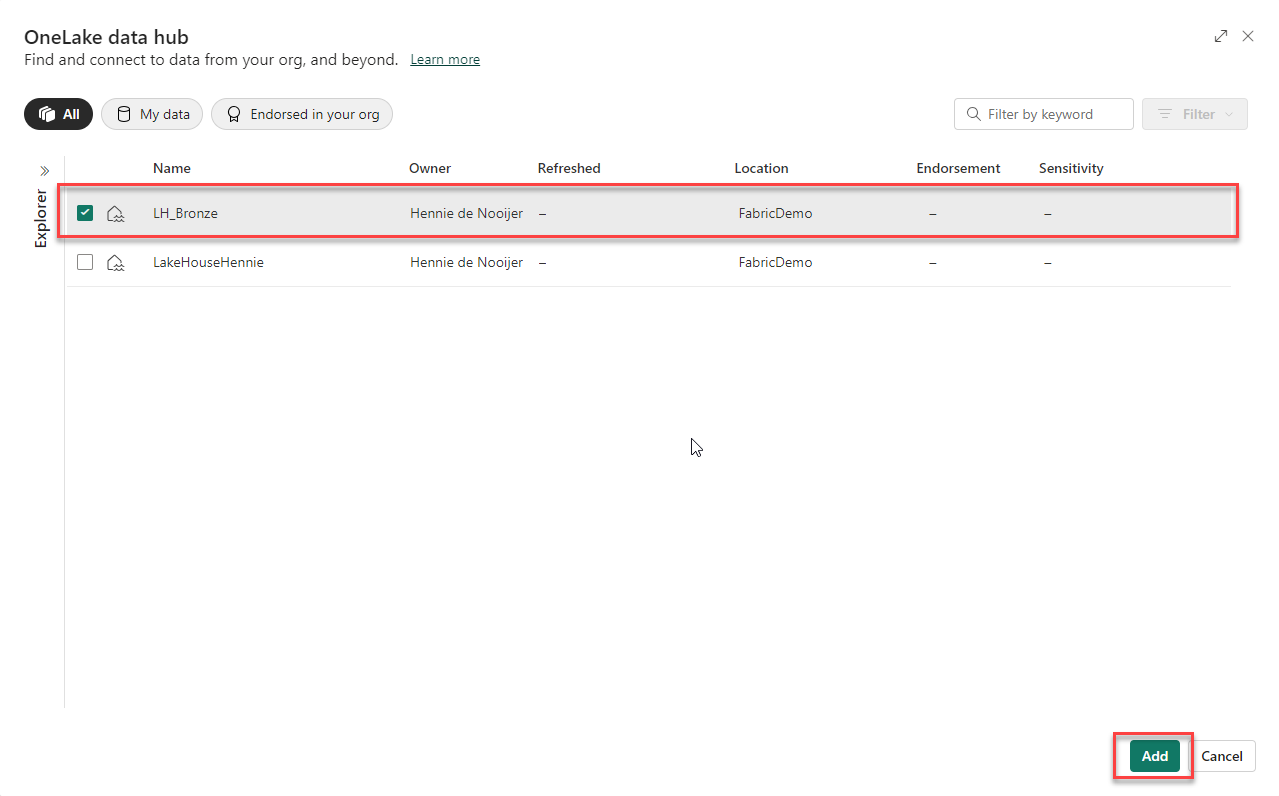
Task: Click the Filter by keyword field
Action: pos(1044,114)
